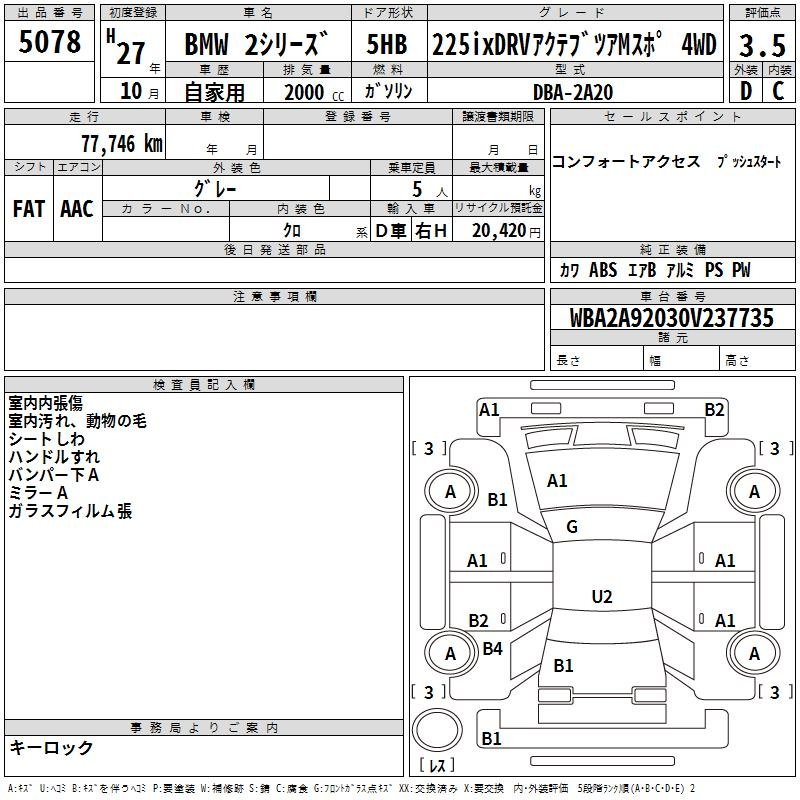Click the interior grade C

click(x=778, y=91)
